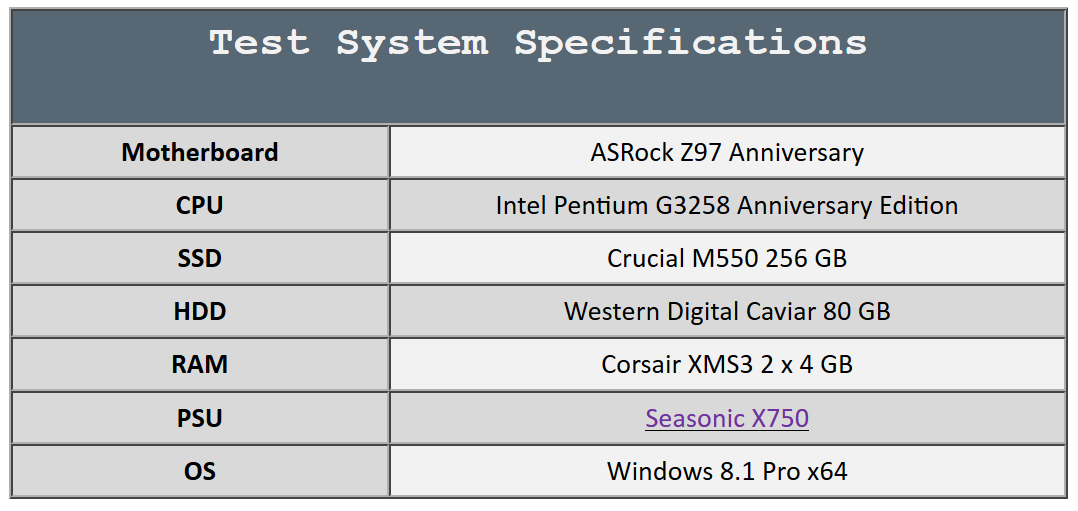Click the Crucial M550 256 GB cell
1078x511 pixels.
[x=727, y=258]
